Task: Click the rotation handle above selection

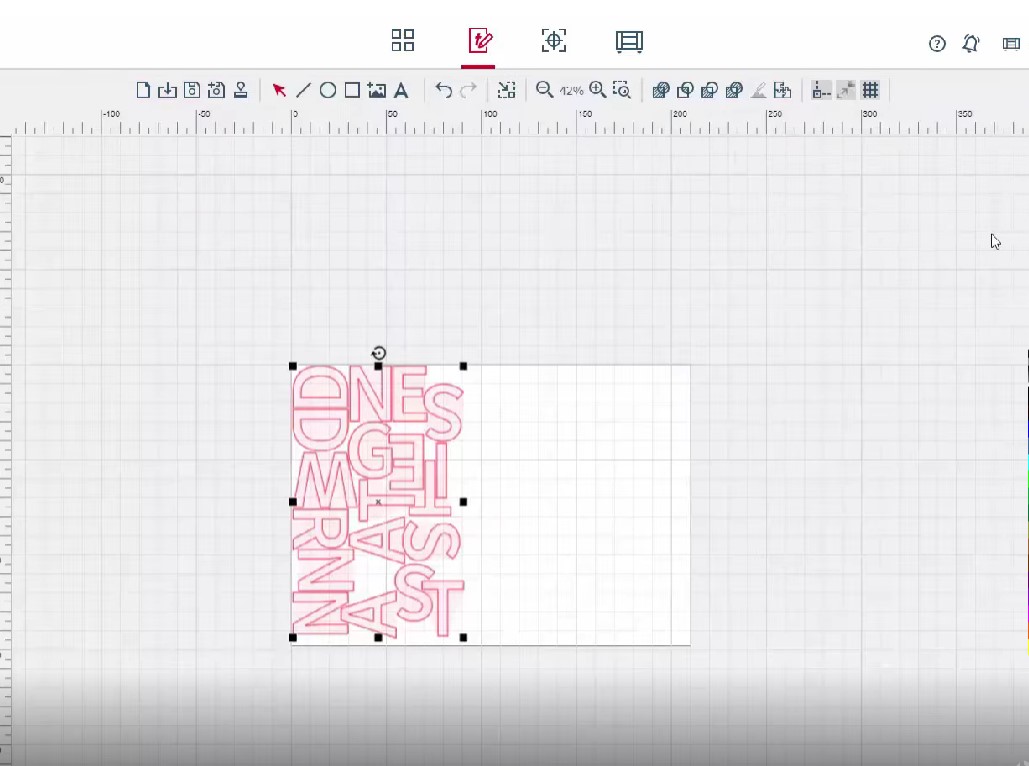Action: 378,353
